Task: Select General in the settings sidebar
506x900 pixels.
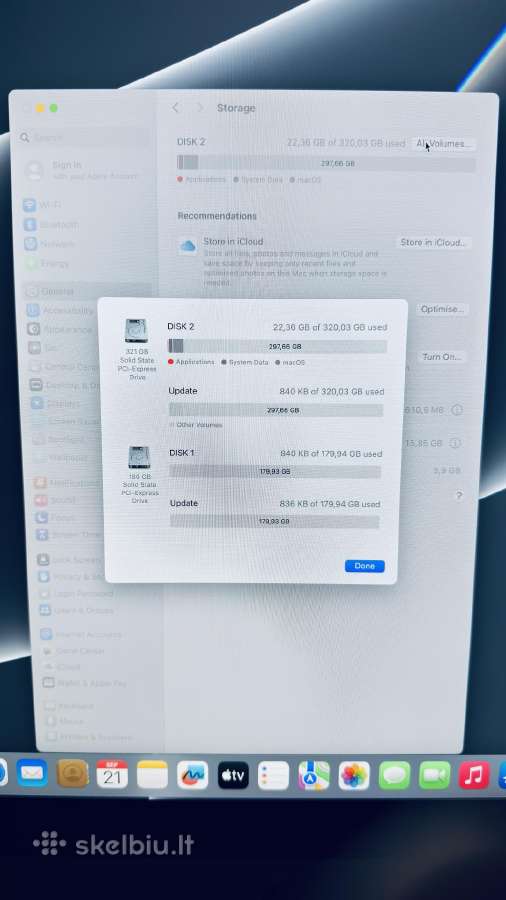Action: click(x=86, y=292)
